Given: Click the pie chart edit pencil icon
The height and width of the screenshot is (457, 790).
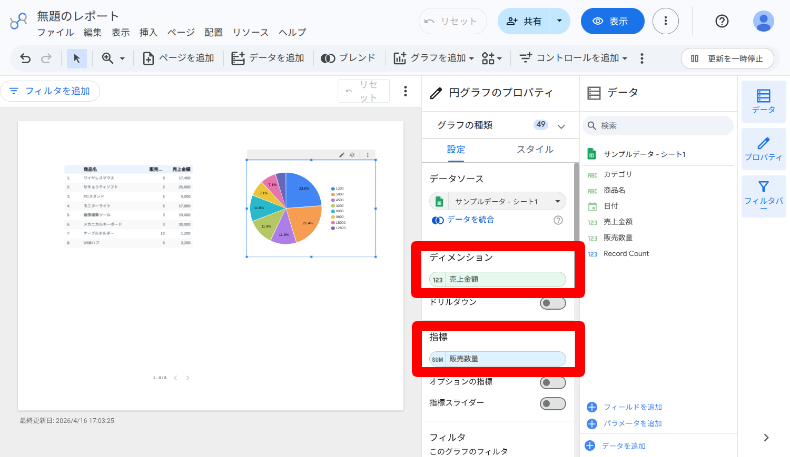Looking at the screenshot, I should 342,155.
